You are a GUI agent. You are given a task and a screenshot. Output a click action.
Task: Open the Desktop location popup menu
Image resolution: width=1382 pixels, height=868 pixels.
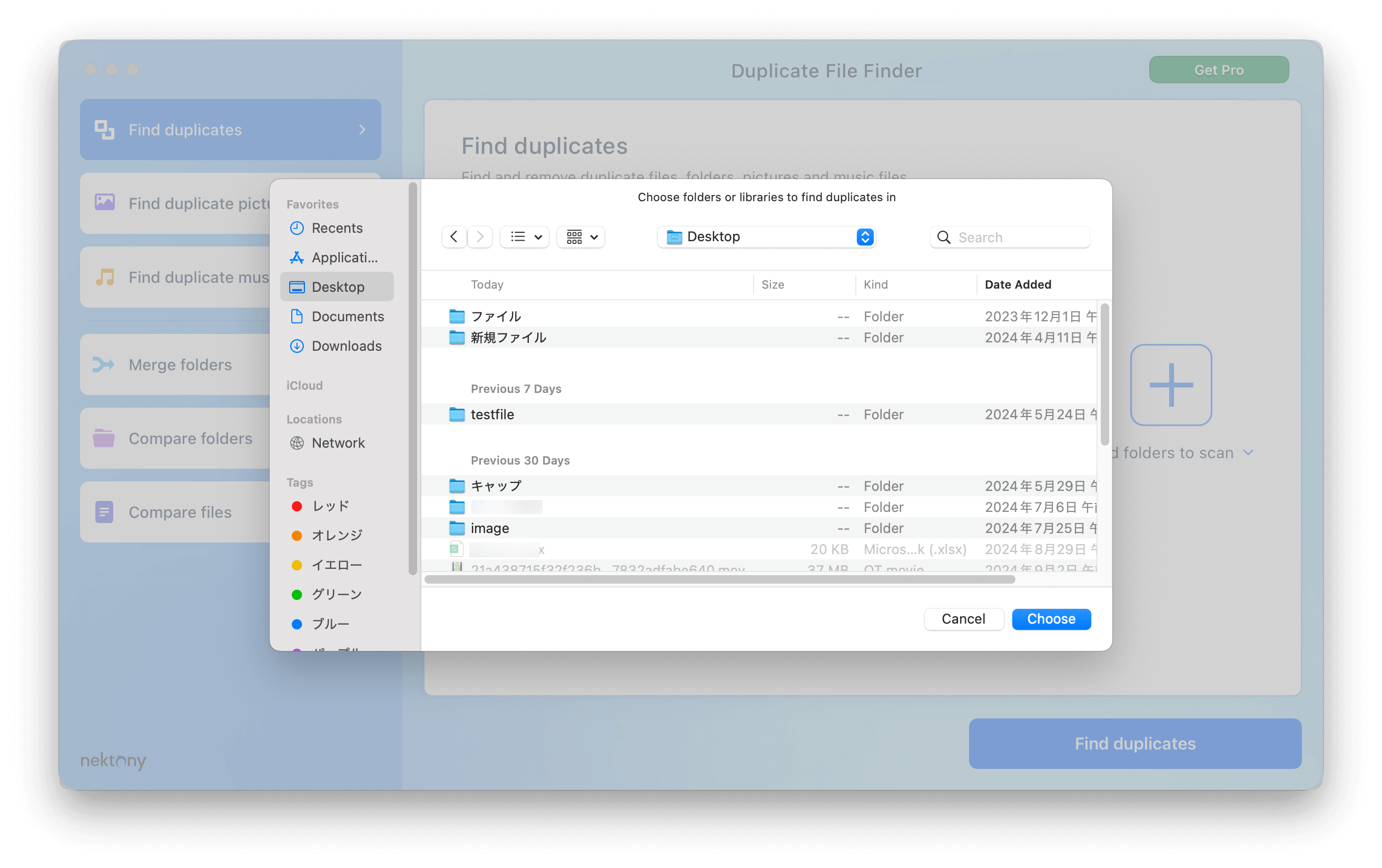pos(766,236)
